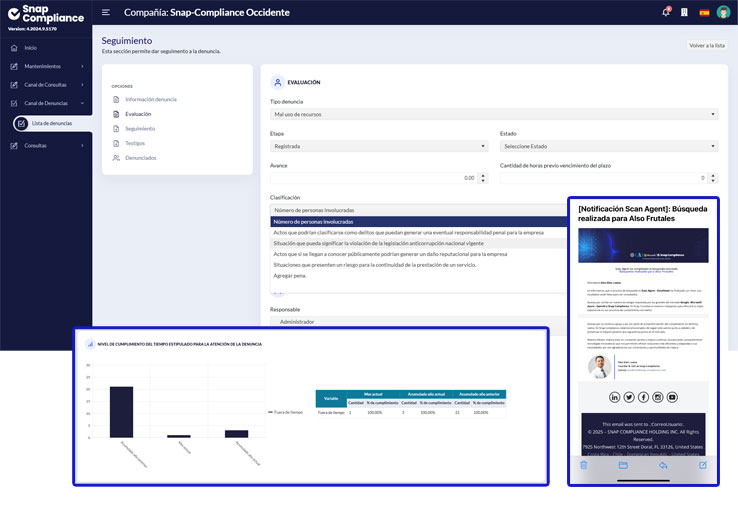Click the Lista de denuncias circle icon
Viewport: 738px width, 507px height.
tap(21, 123)
